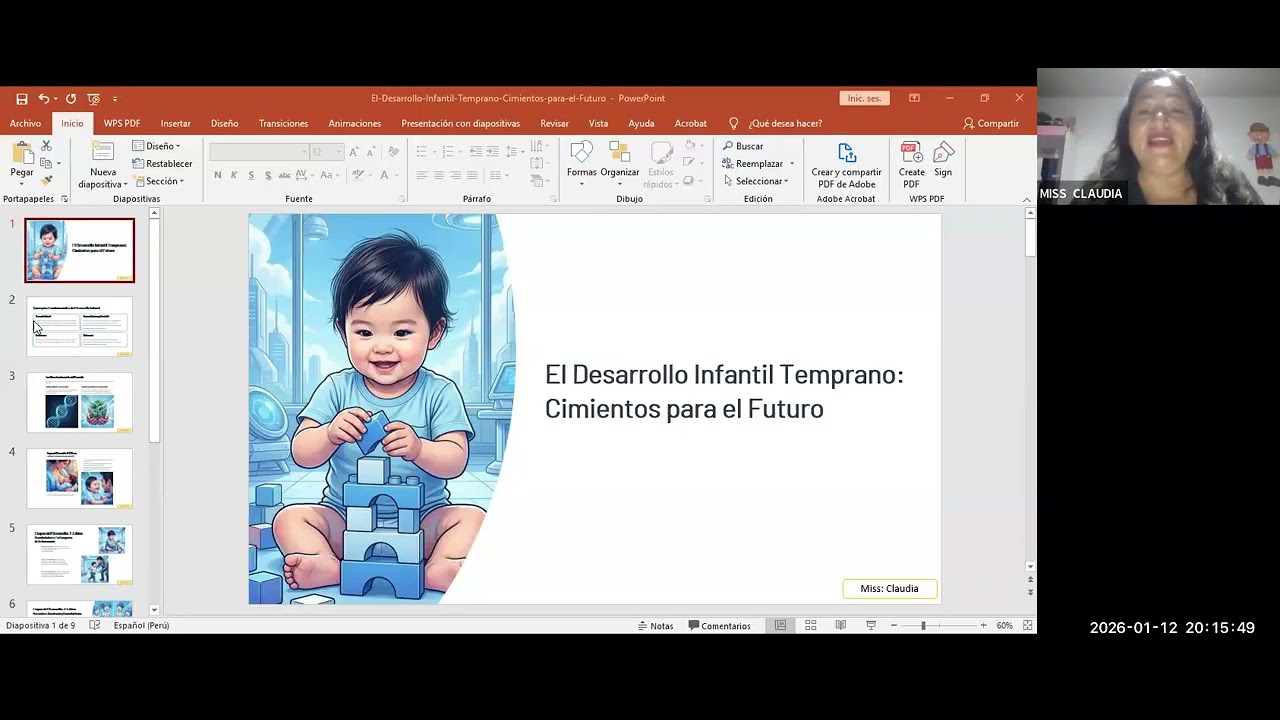Select slide 4 thumbnail in the slide panel
Image resolution: width=1280 pixels, height=720 pixels.
tap(79, 478)
